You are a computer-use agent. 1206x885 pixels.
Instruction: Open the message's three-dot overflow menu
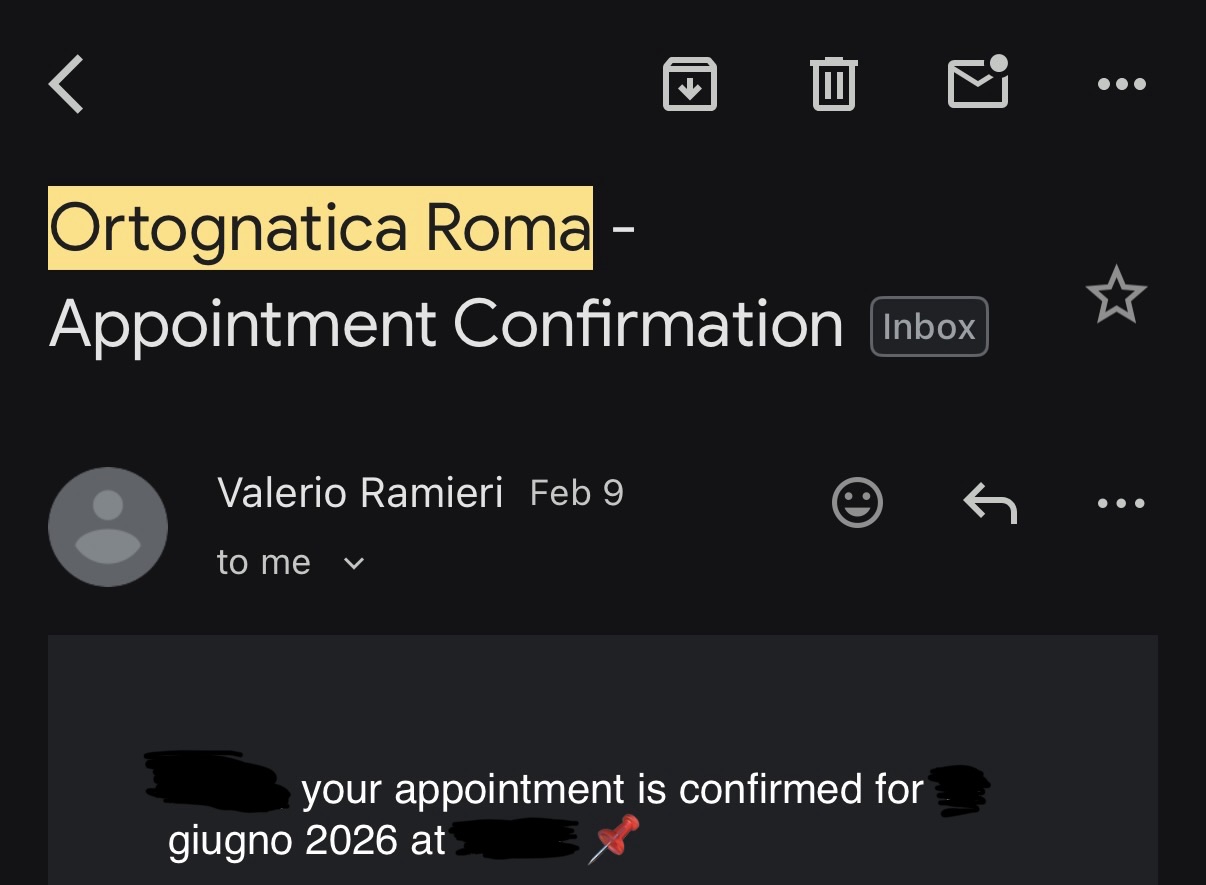[1121, 503]
